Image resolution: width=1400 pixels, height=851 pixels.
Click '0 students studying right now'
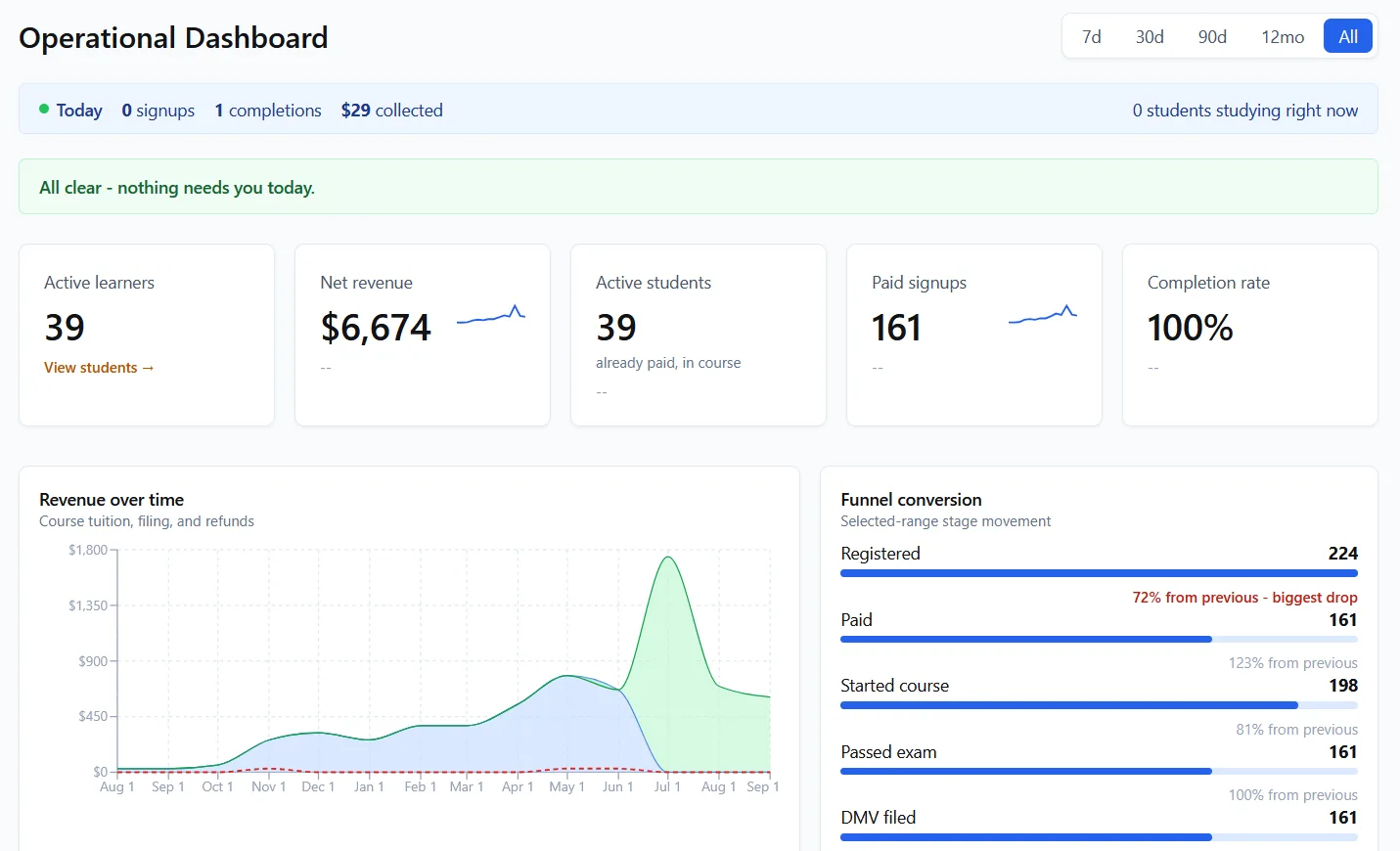(1245, 111)
